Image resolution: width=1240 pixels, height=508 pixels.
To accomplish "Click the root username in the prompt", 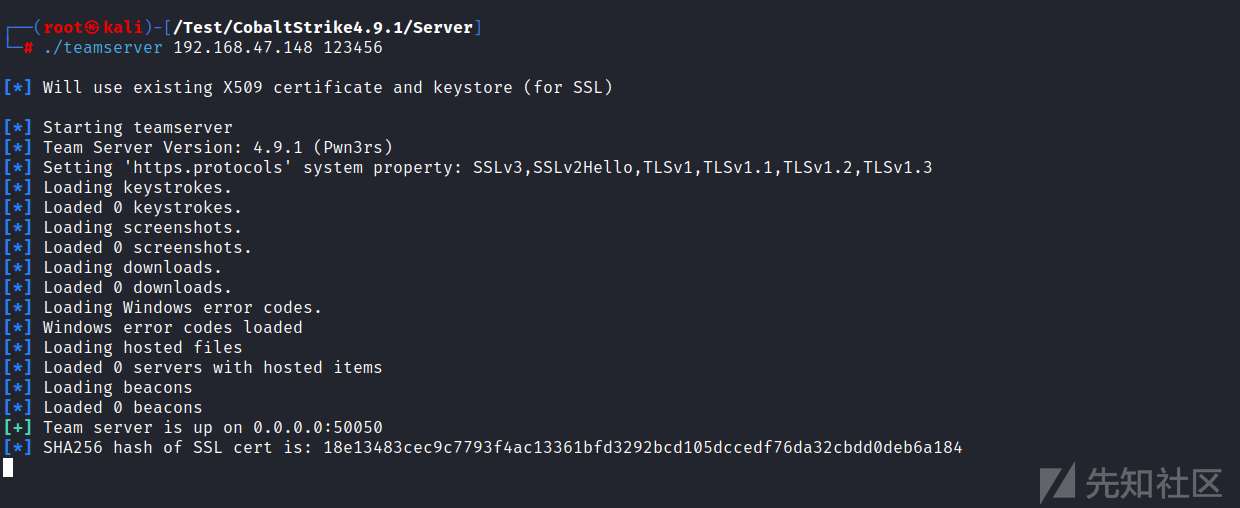I will point(63,28).
